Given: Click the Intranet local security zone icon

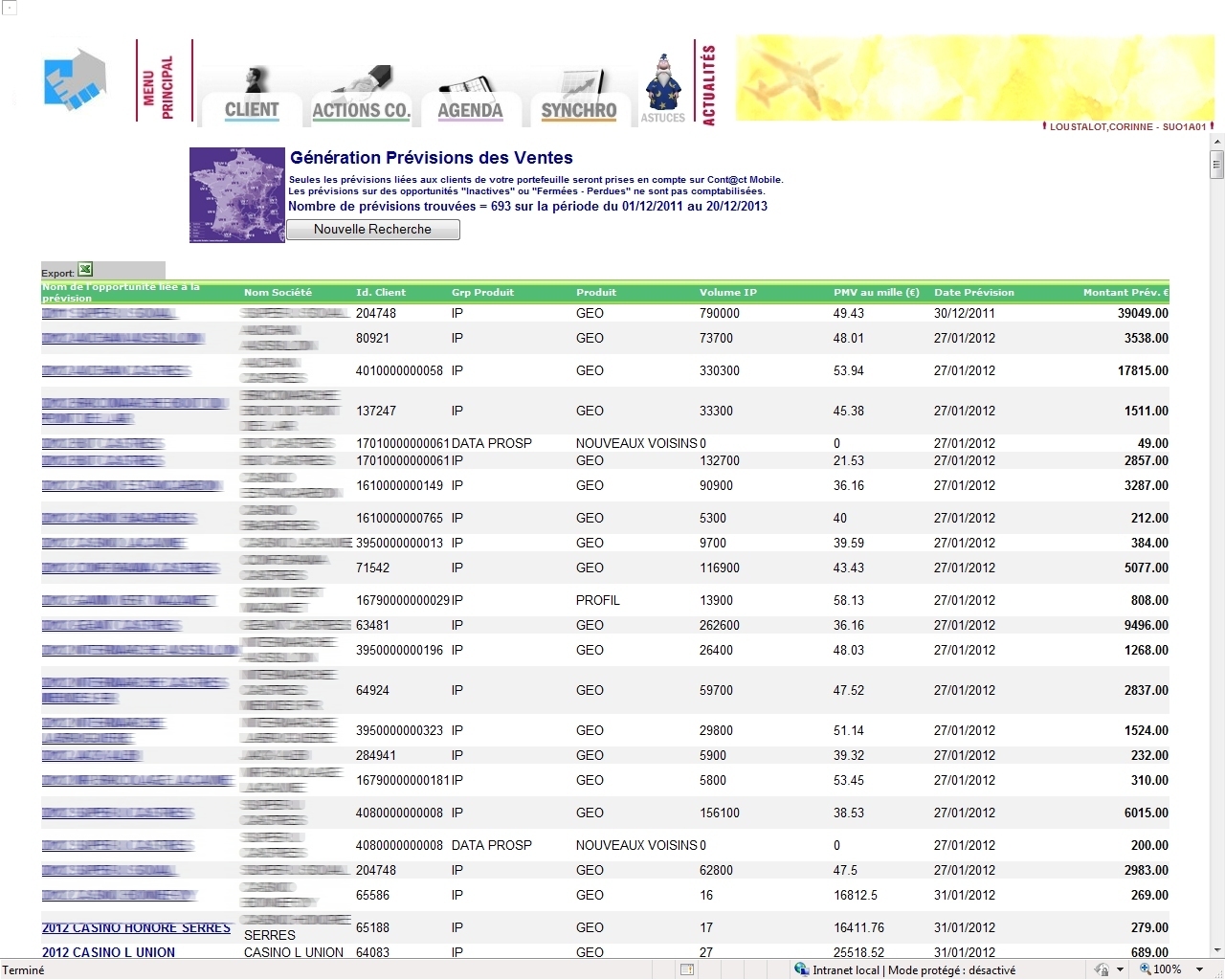Looking at the screenshot, I should (x=801, y=969).
